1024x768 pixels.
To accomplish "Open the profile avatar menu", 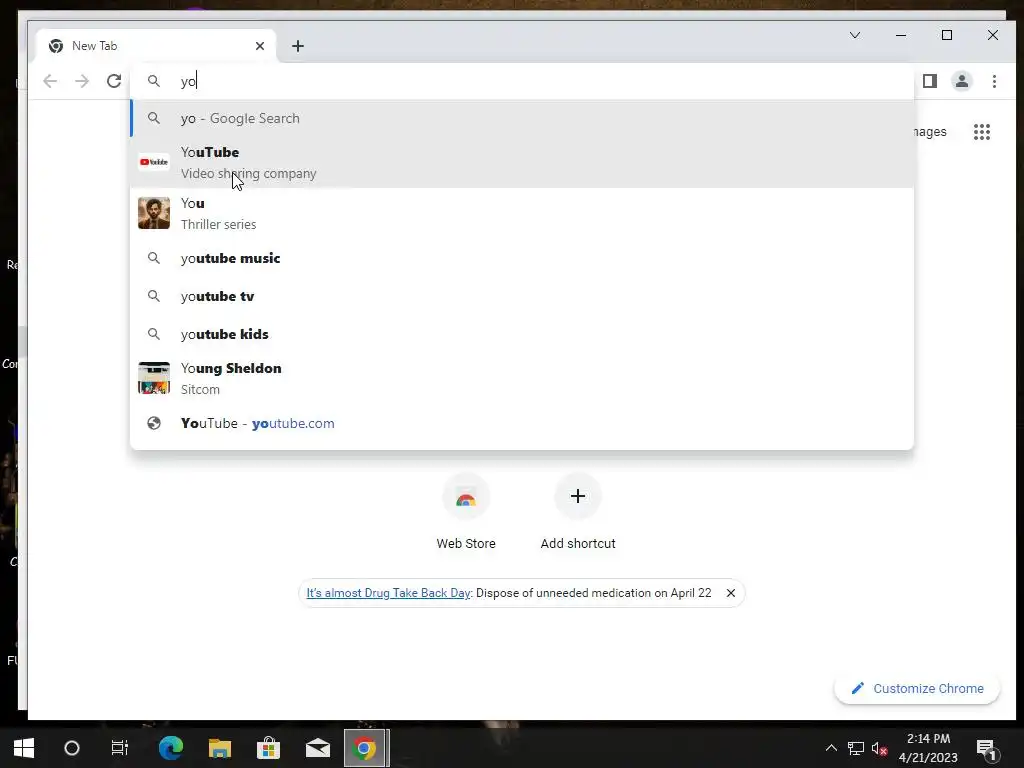I will (962, 81).
